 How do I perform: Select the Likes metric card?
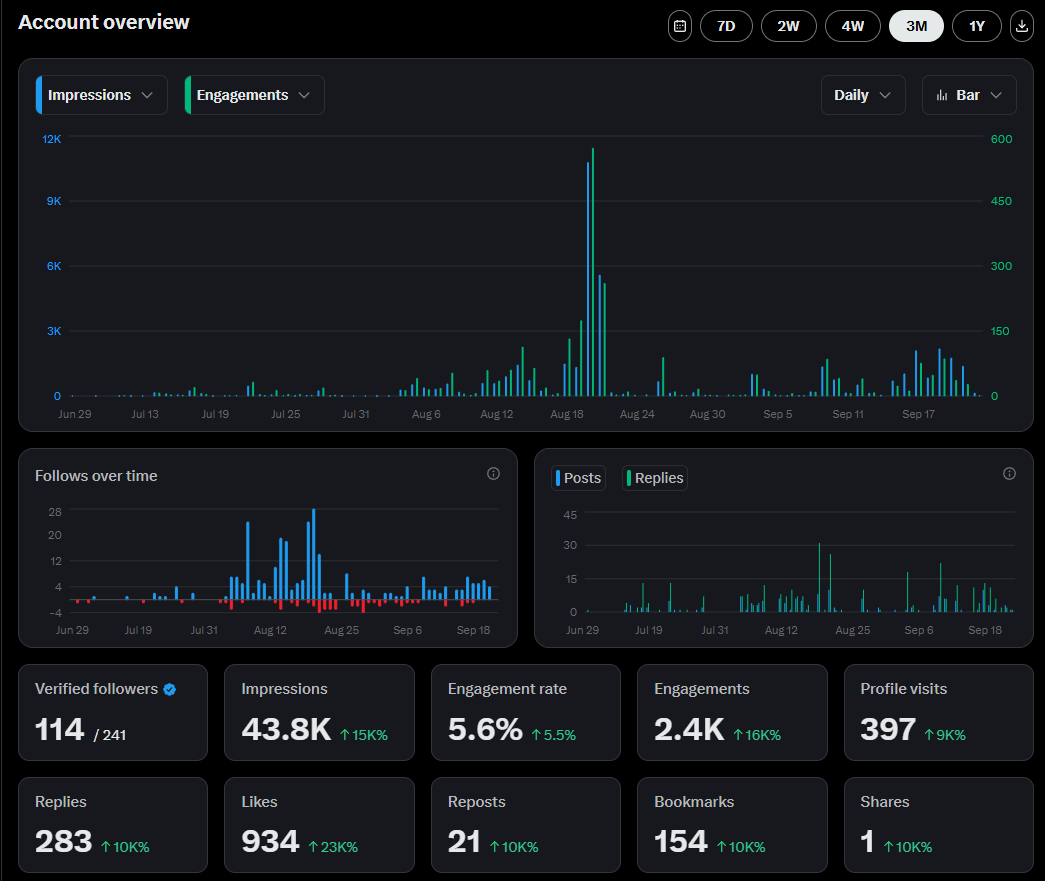[x=319, y=825]
